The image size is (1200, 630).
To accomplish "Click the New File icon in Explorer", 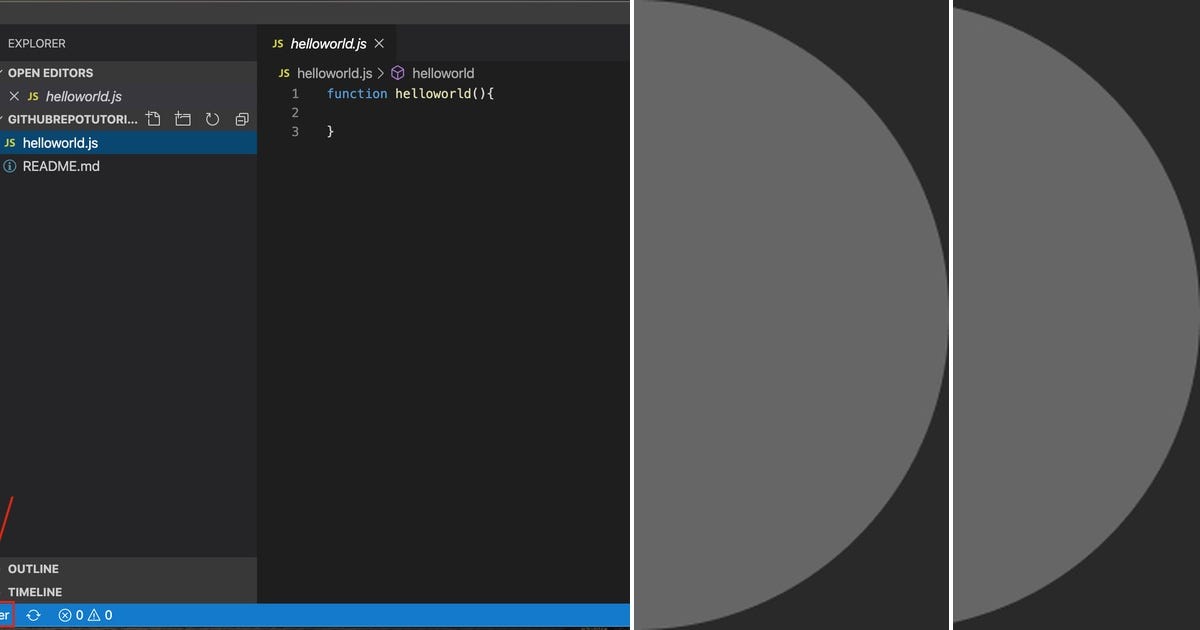I will click(153, 118).
